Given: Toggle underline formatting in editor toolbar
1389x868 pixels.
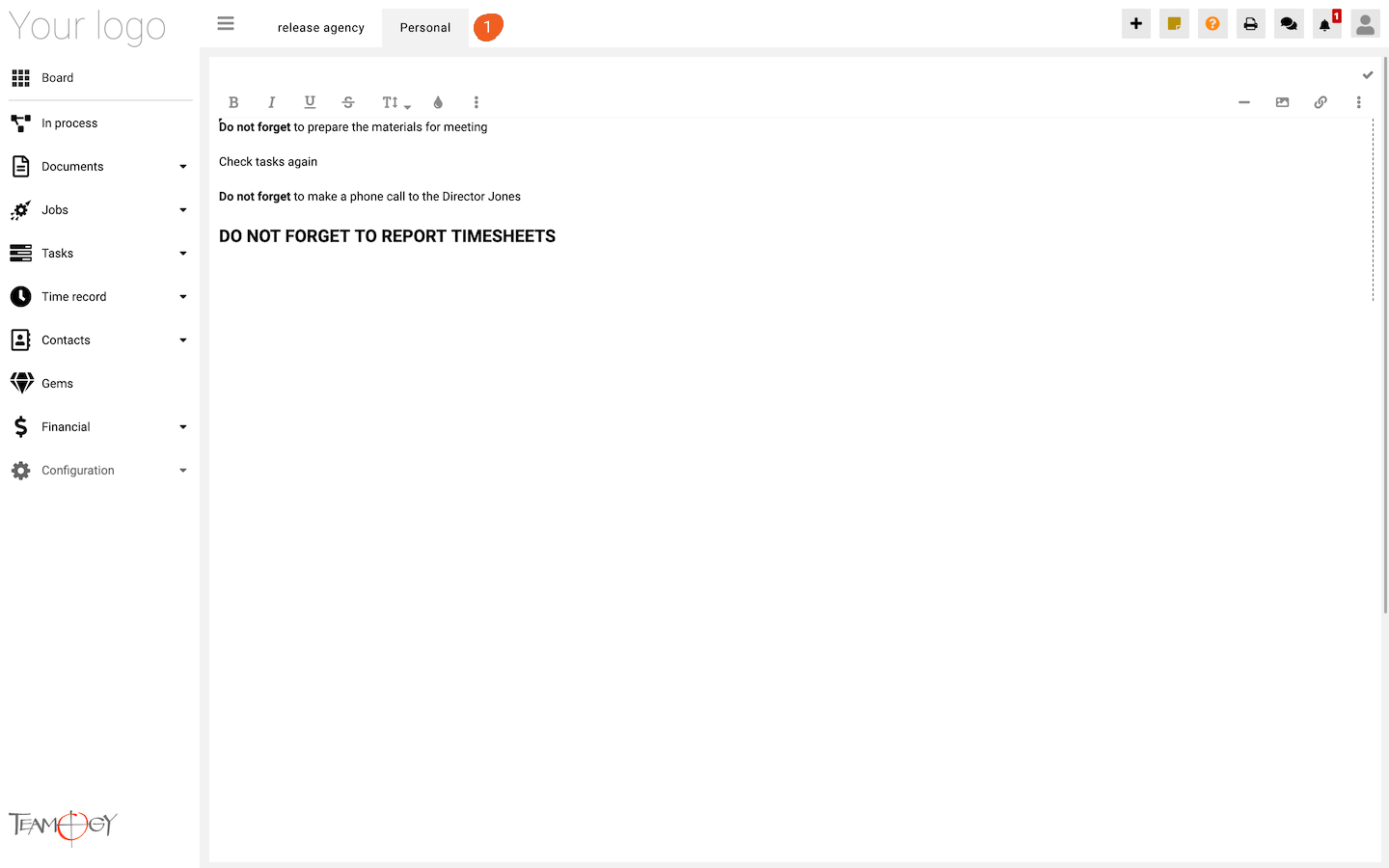Looking at the screenshot, I should click(310, 102).
